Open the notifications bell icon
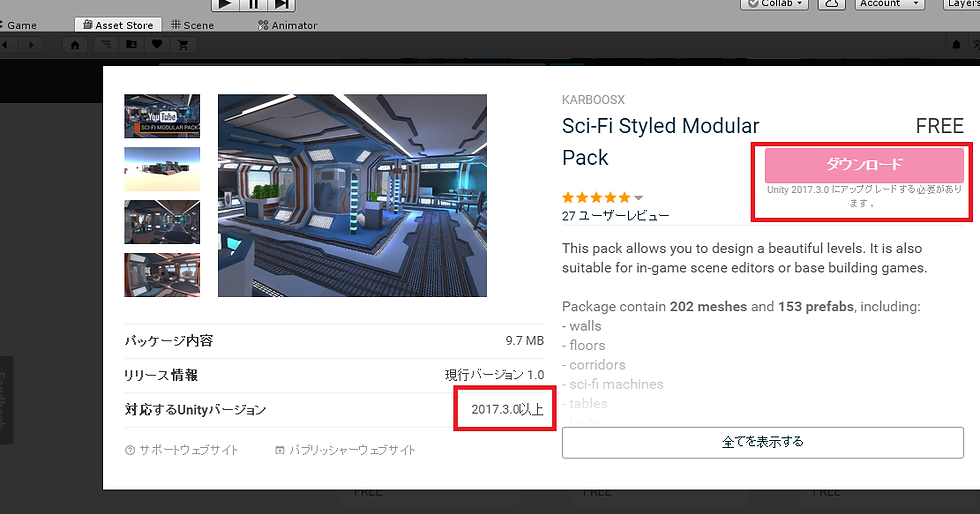 956,45
